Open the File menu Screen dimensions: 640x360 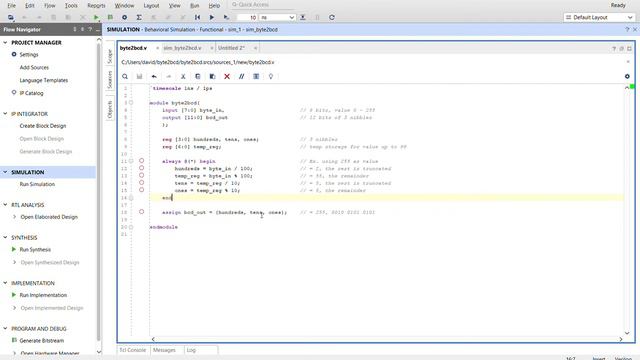(x=11, y=6)
